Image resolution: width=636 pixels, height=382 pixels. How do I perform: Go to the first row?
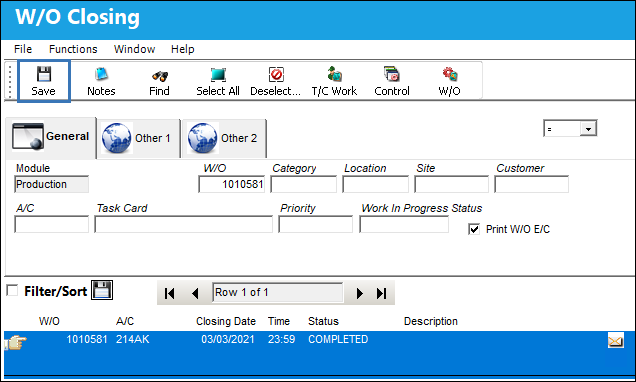(170, 293)
